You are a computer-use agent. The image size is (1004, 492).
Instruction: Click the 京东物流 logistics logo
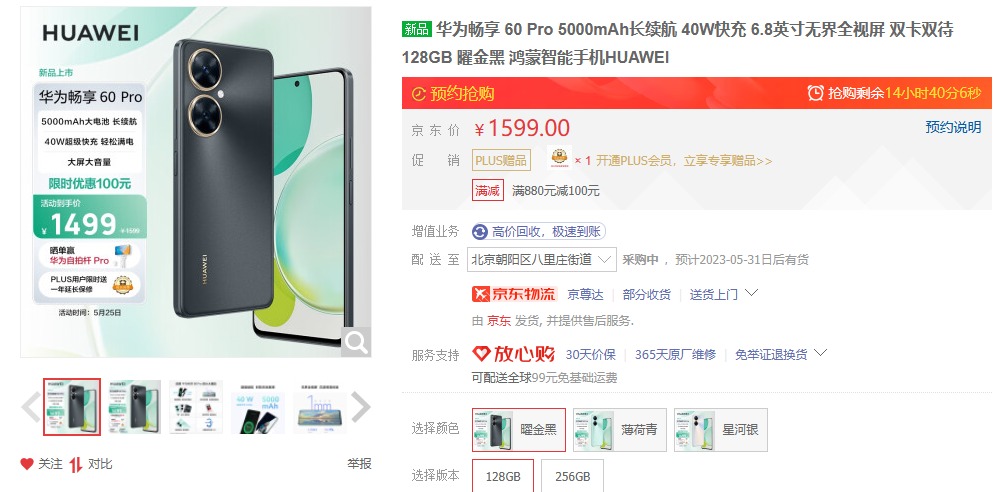pyautogui.click(x=514, y=294)
